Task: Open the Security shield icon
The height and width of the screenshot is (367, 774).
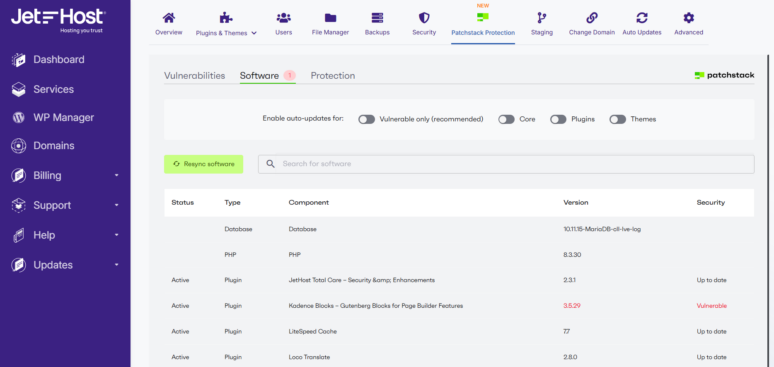Action: 424,18
